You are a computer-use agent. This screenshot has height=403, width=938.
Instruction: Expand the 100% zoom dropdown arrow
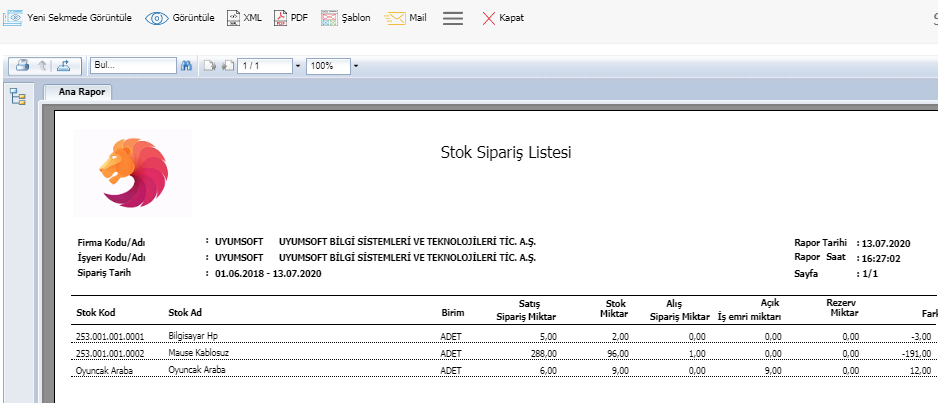point(356,66)
